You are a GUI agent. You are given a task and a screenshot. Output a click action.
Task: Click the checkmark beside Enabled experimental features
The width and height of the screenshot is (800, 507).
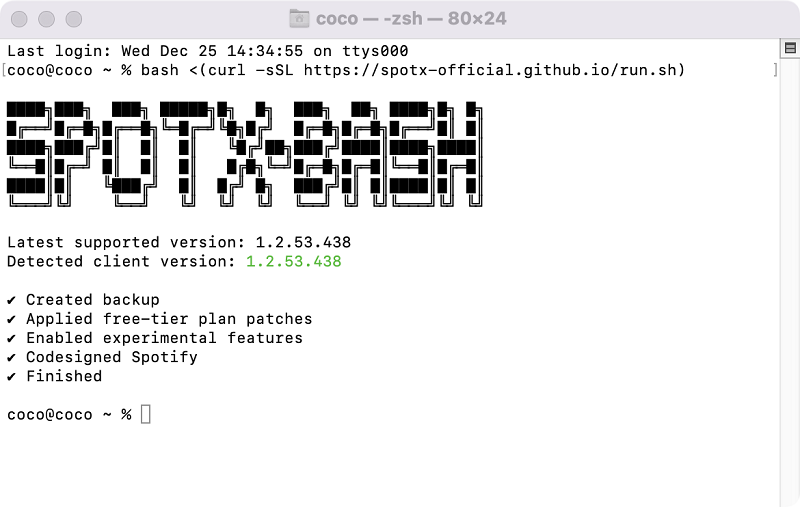pos(12,338)
